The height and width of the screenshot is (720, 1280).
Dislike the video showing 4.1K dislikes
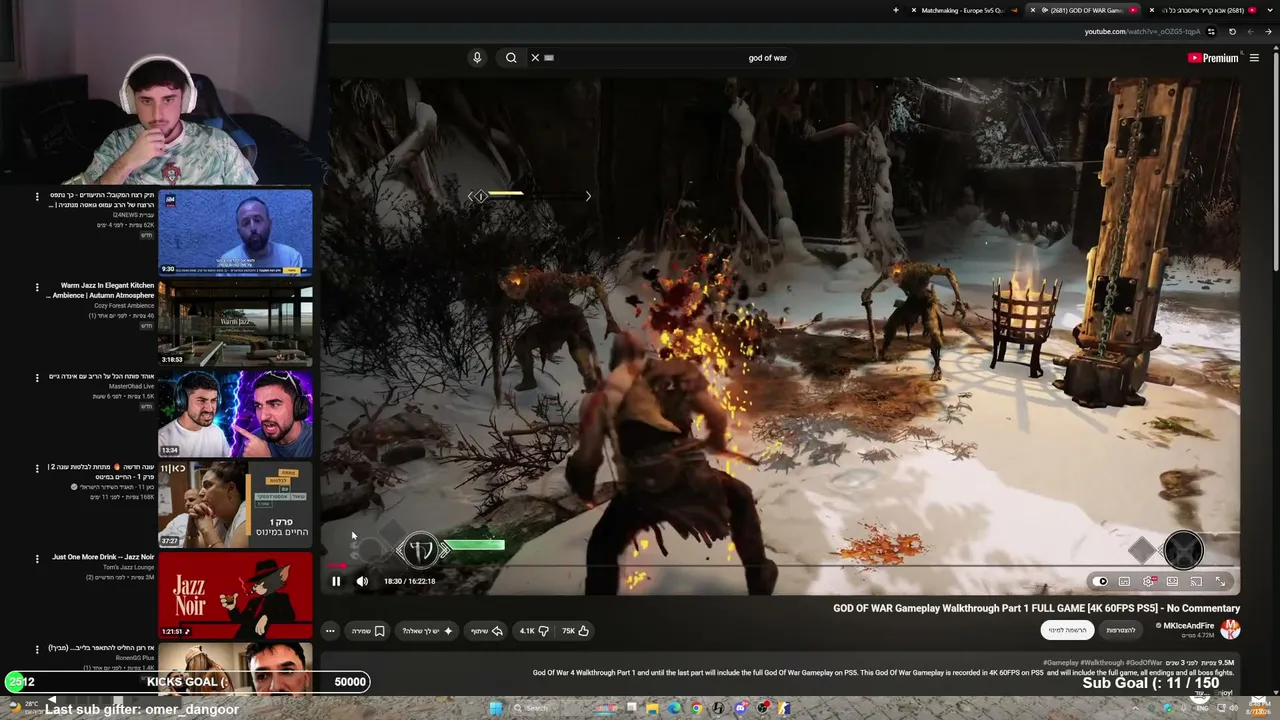534,631
